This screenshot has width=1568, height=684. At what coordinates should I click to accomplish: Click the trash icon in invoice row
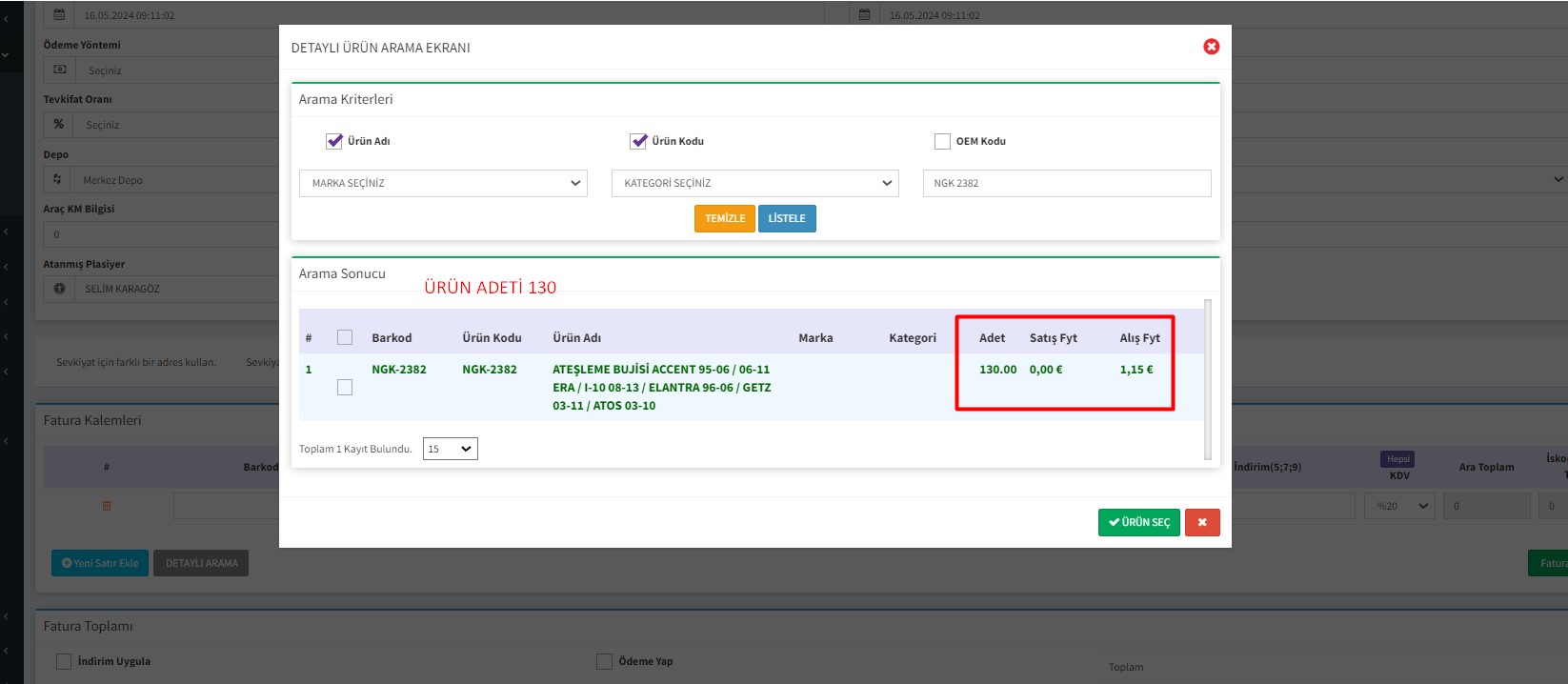point(107,506)
